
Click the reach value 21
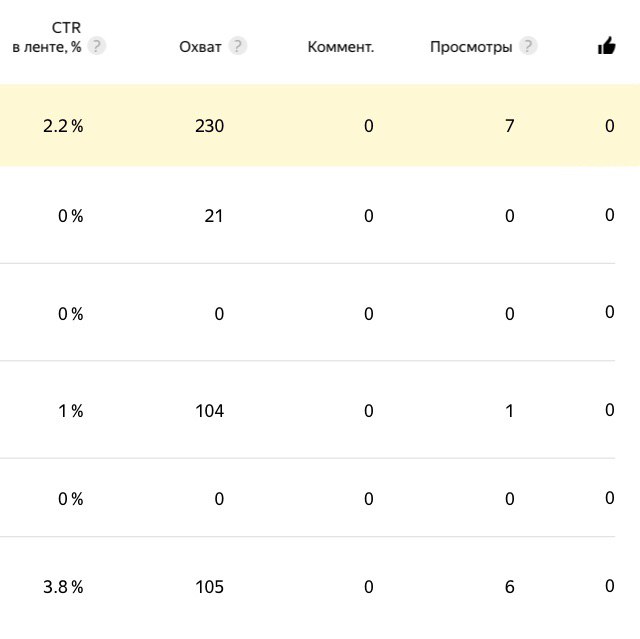coord(213,216)
